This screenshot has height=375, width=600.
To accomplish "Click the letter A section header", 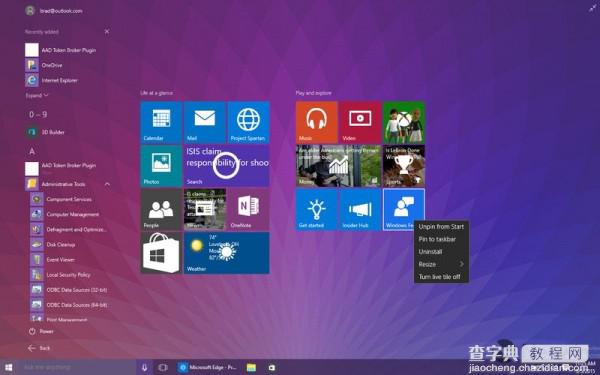I will pyautogui.click(x=32, y=152).
